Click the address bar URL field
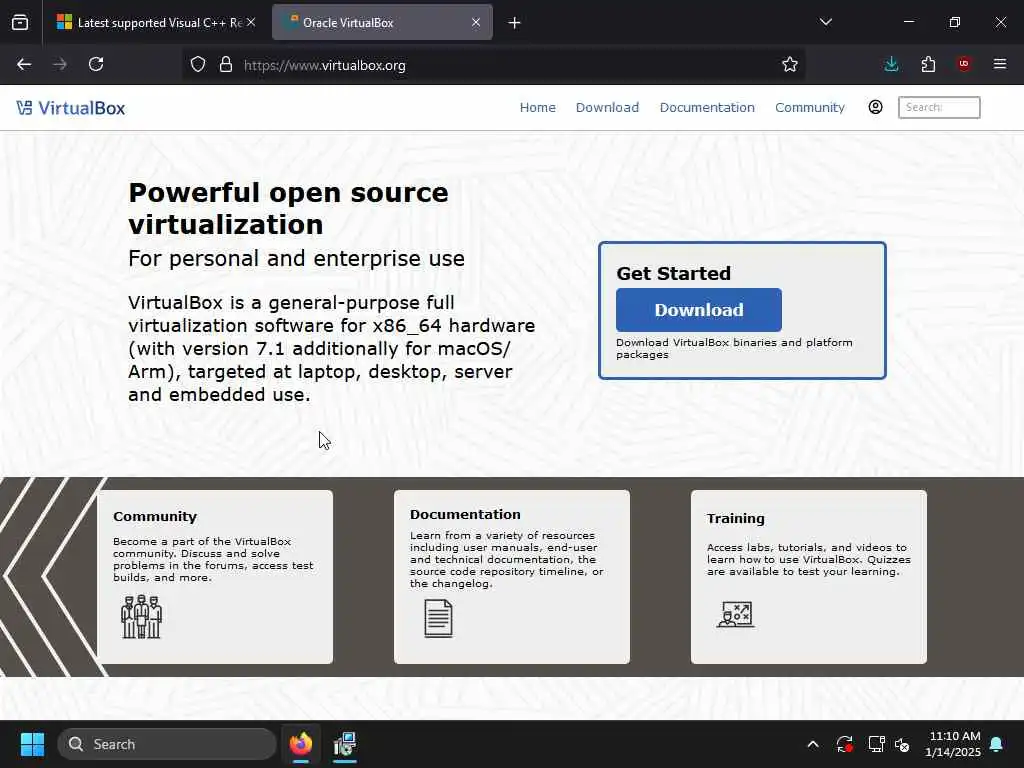Viewport: 1024px width, 768px height. point(496,65)
